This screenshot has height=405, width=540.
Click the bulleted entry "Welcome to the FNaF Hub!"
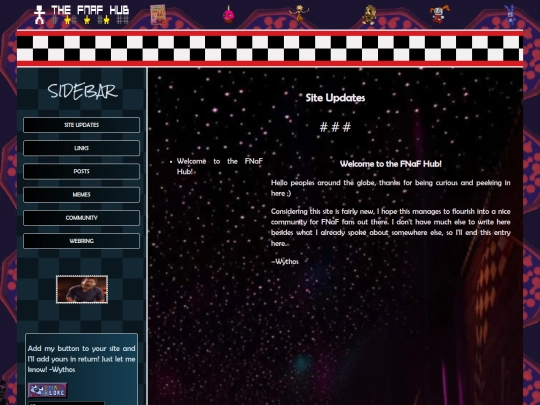(220, 166)
